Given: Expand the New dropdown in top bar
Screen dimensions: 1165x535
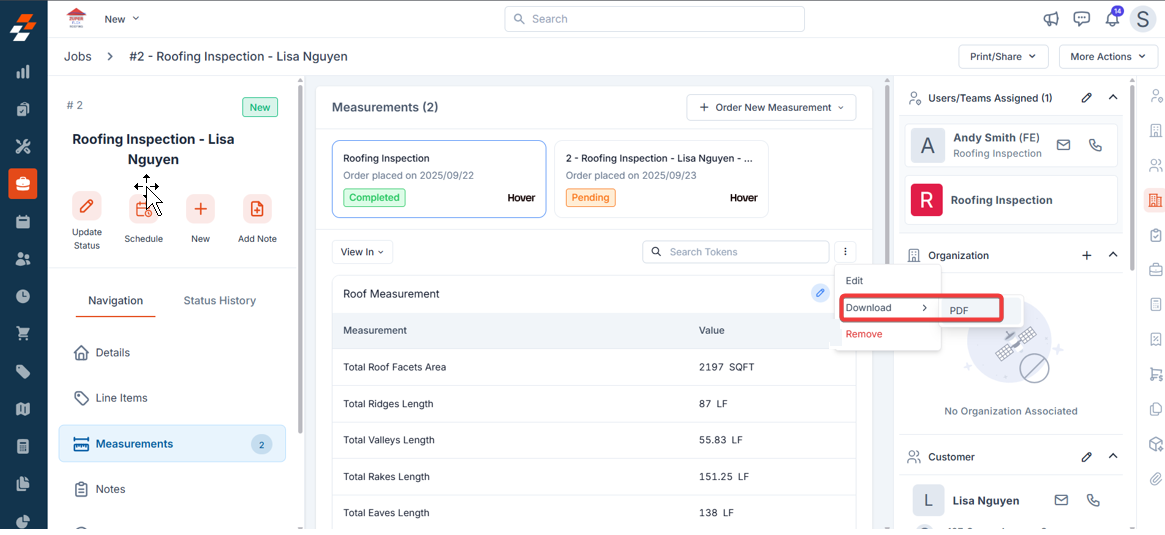Looking at the screenshot, I should 122,19.
